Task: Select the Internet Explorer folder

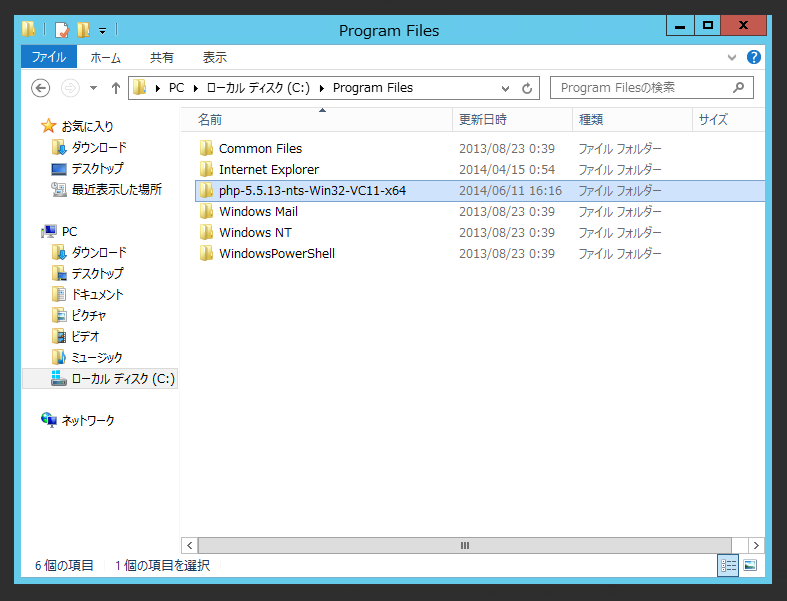Action: click(x=269, y=170)
